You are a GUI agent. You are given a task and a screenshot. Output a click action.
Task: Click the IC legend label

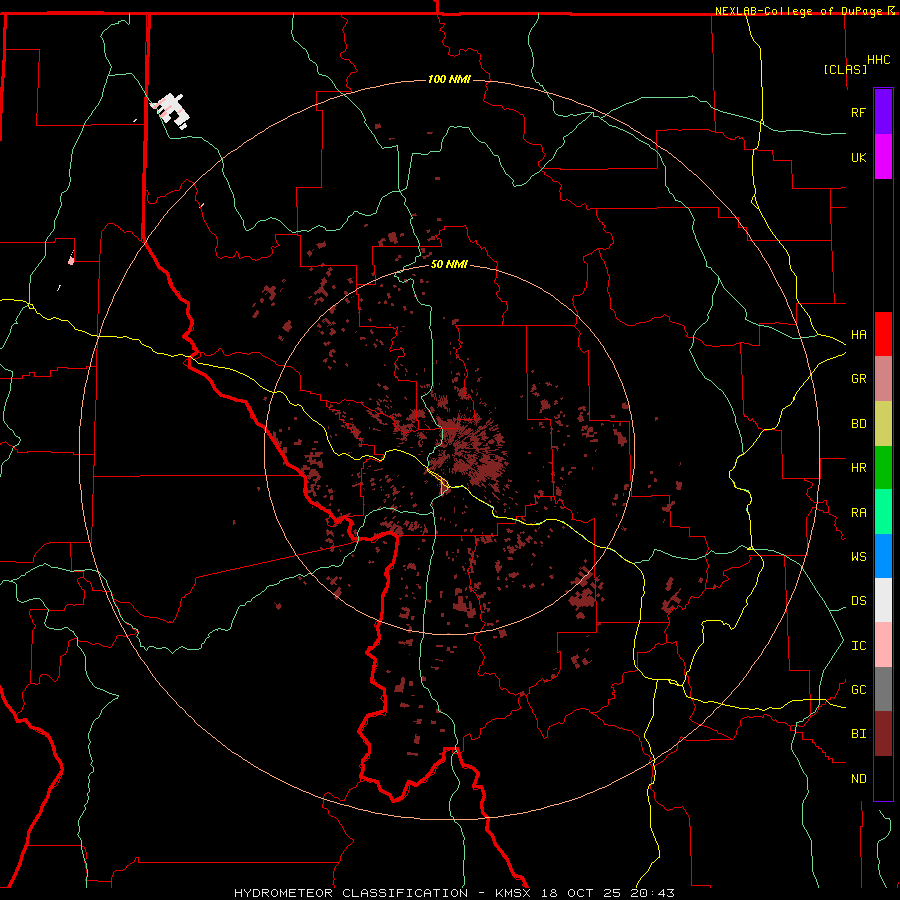(x=858, y=646)
